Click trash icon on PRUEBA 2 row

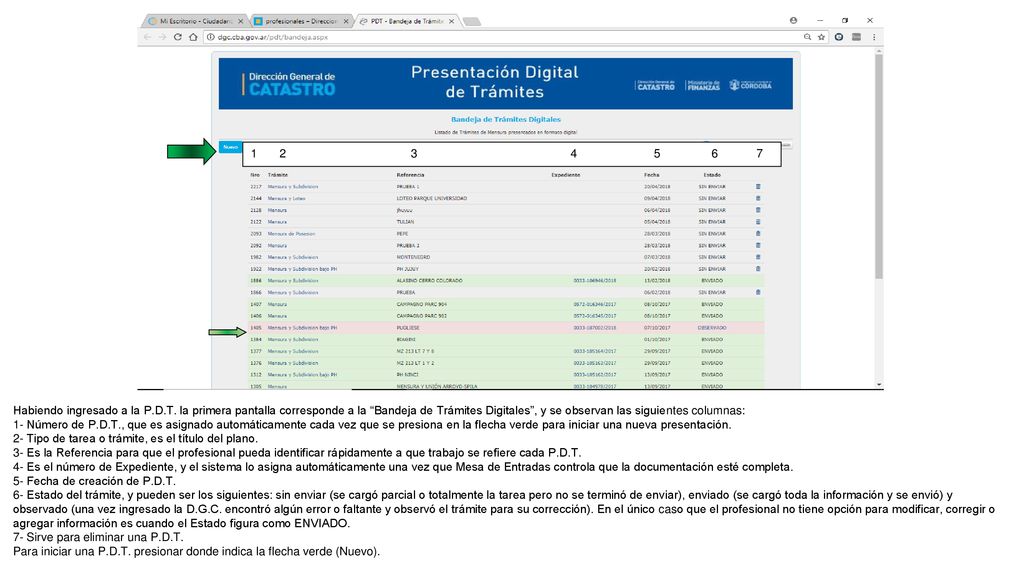pyautogui.click(x=758, y=246)
